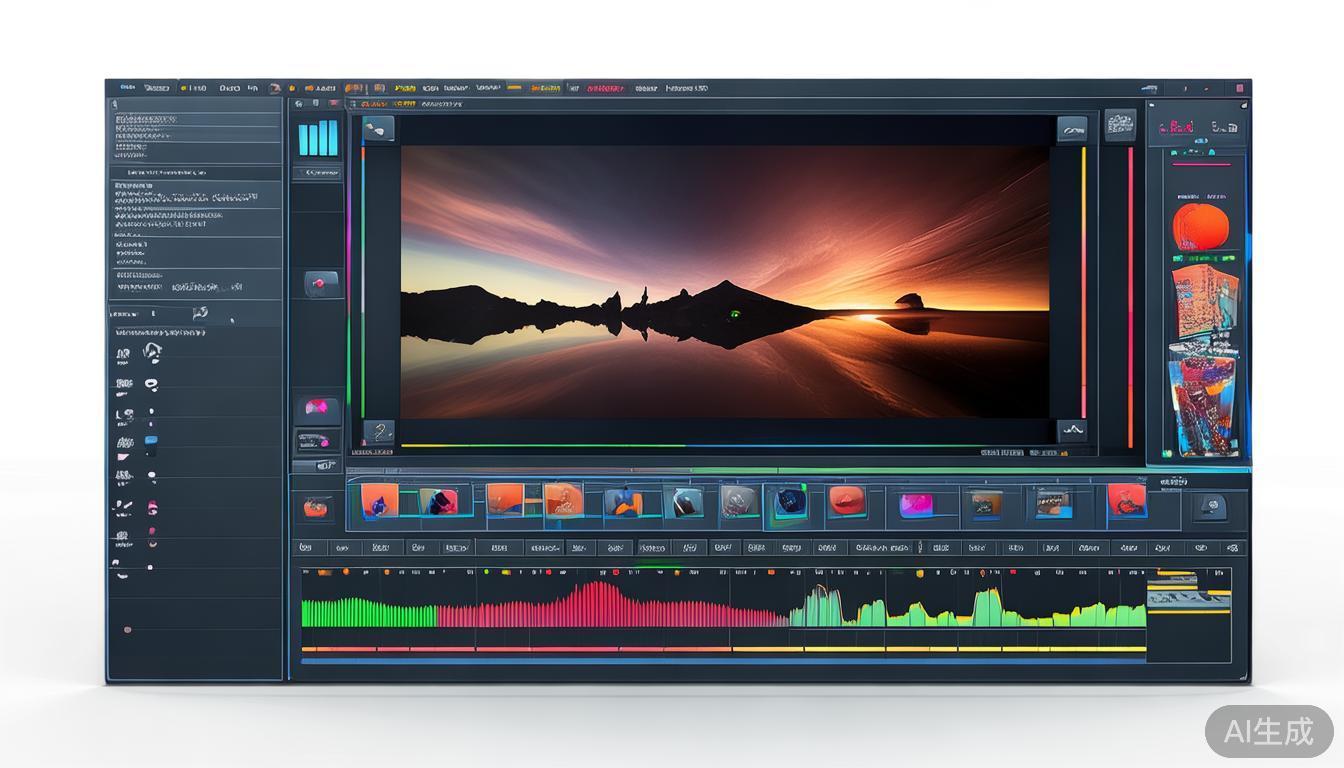This screenshot has width=1344, height=768.
Task: Toggle the blue highlighted switch in left panel list
Action: click(x=151, y=440)
